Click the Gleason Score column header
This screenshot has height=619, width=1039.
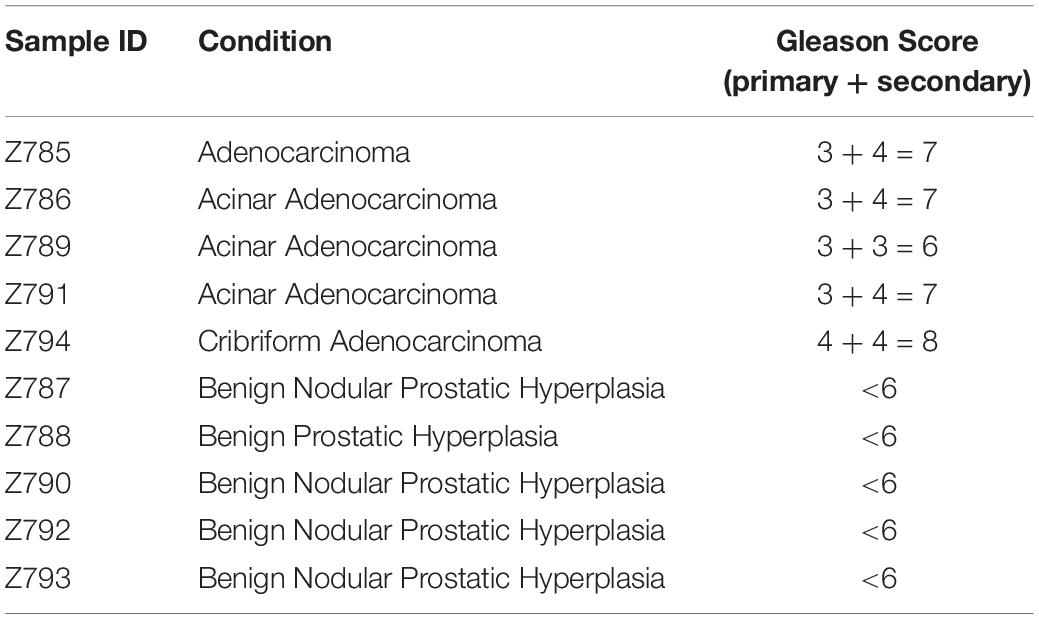click(877, 62)
